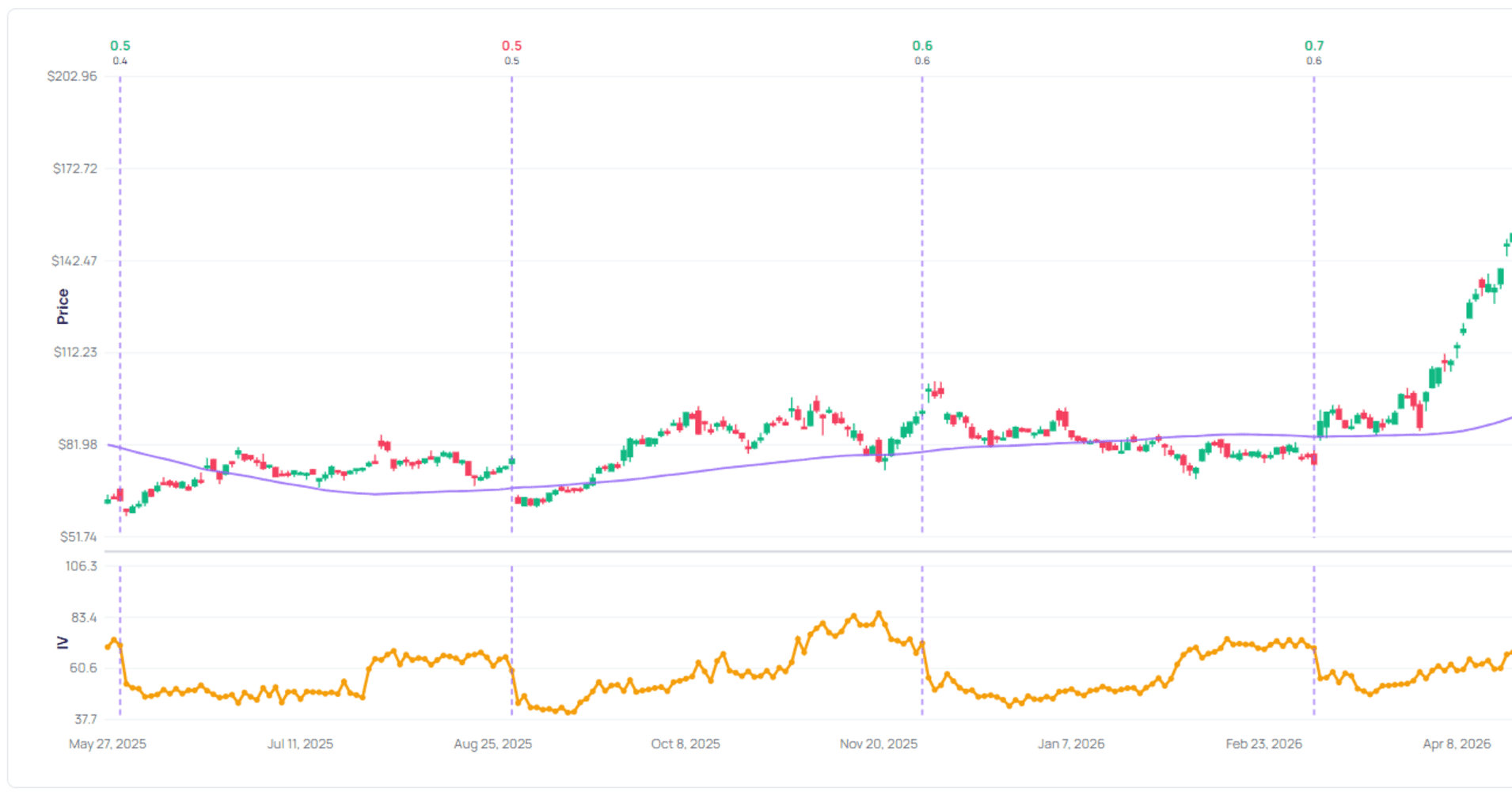Screen dimensions: 1512x792
Task: Click the 106.3 IV axis label
Action: pyautogui.click(x=81, y=565)
